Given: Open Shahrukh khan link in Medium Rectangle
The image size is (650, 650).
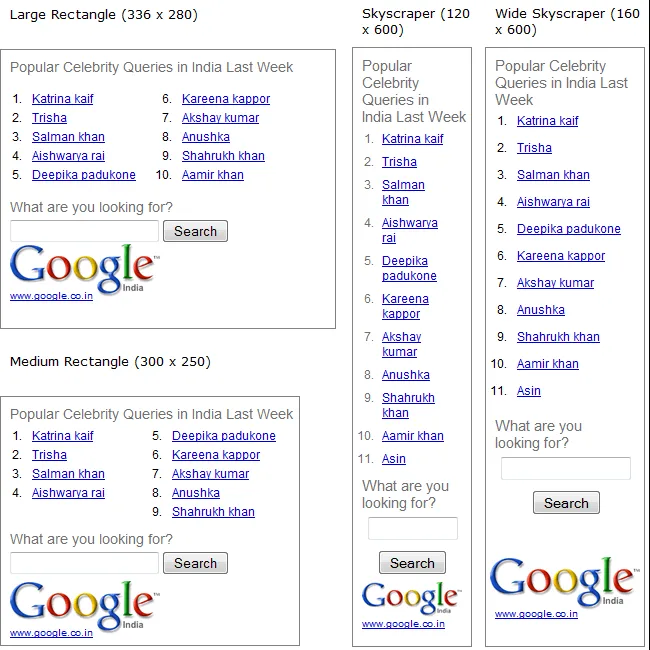Looking at the screenshot, I should point(213,512).
